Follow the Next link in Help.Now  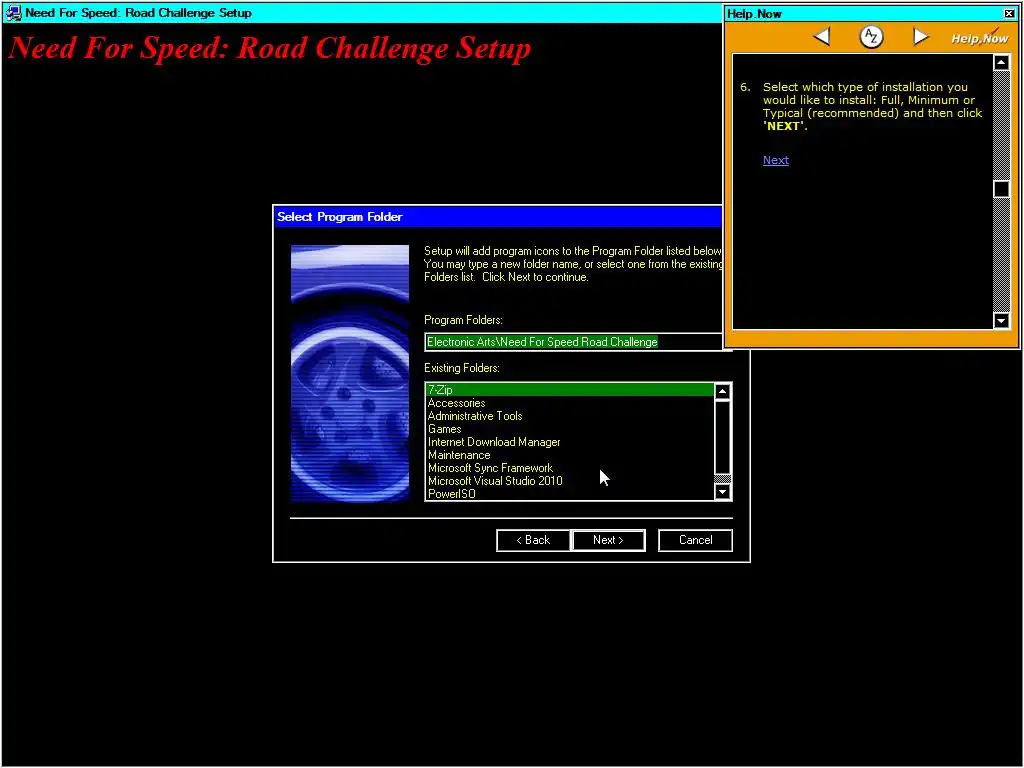tap(775, 160)
